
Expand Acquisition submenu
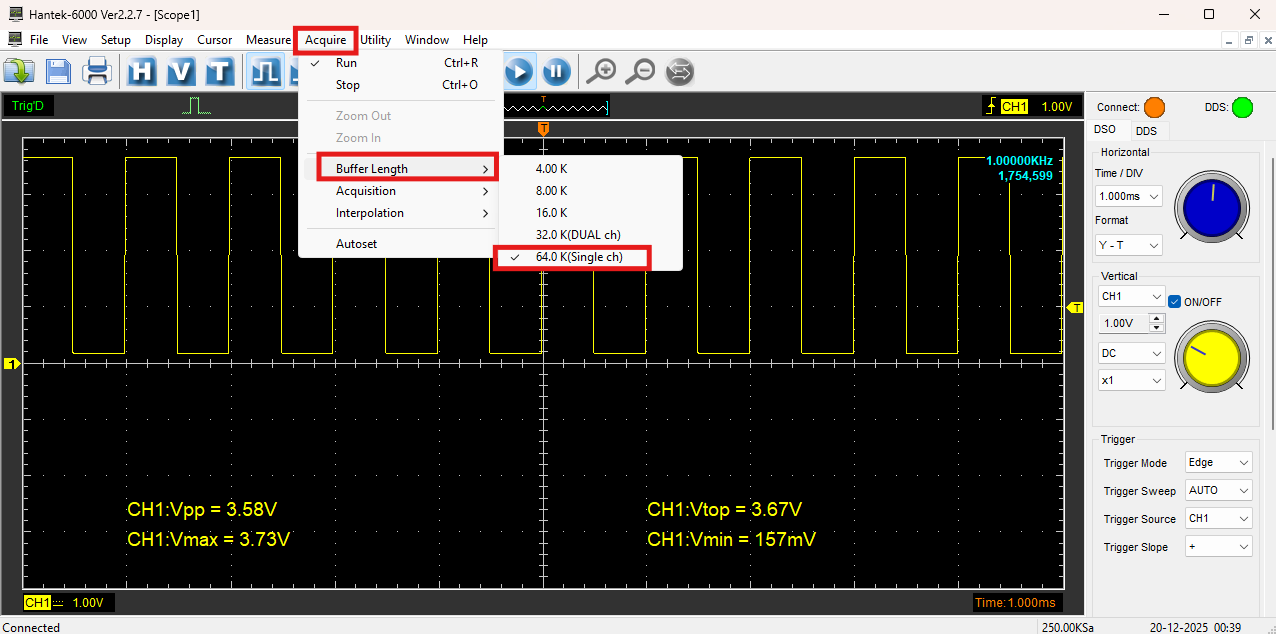tap(400, 191)
